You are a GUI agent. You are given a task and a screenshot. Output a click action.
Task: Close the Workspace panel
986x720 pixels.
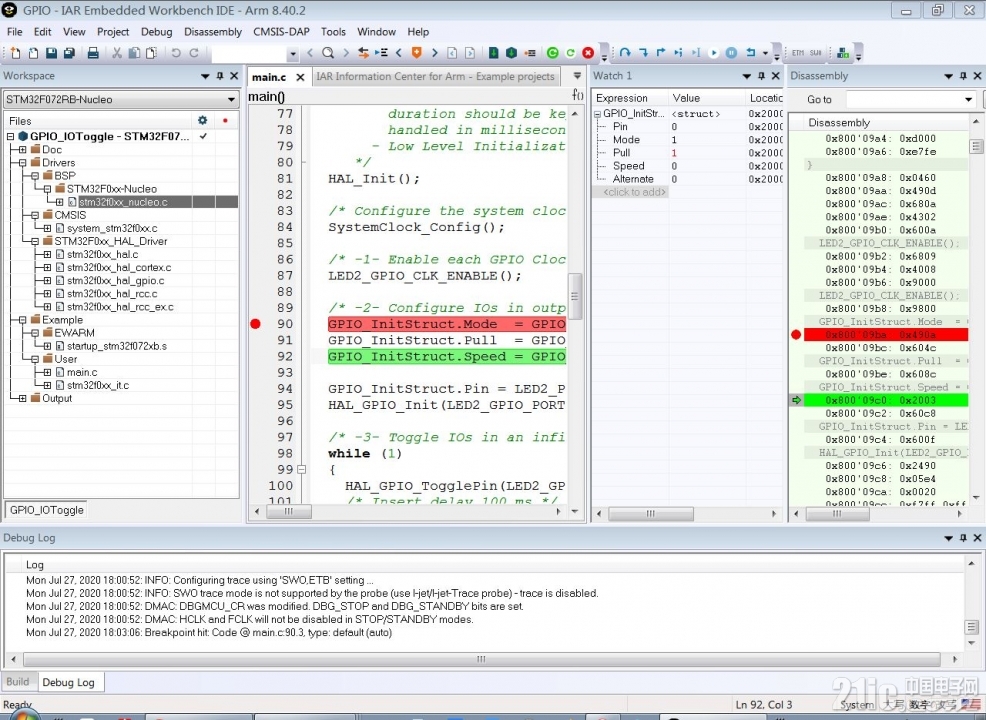click(x=234, y=76)
